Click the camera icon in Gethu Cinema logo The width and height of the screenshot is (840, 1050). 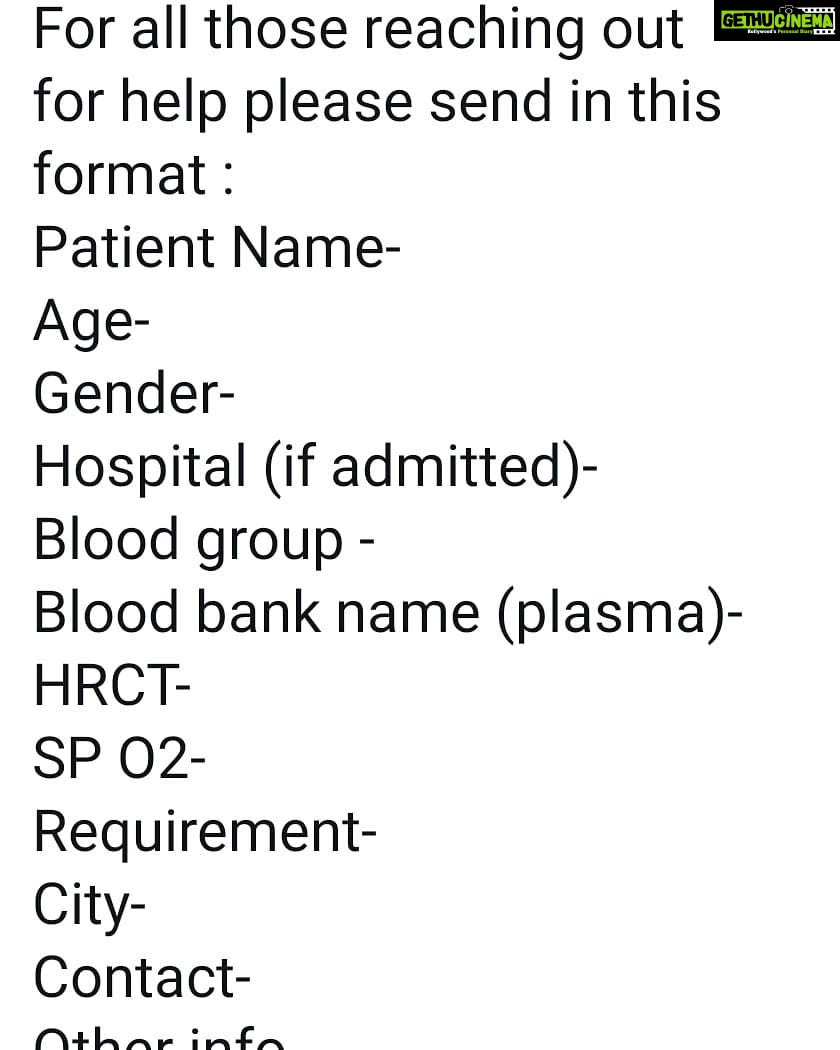coord(788,11)
